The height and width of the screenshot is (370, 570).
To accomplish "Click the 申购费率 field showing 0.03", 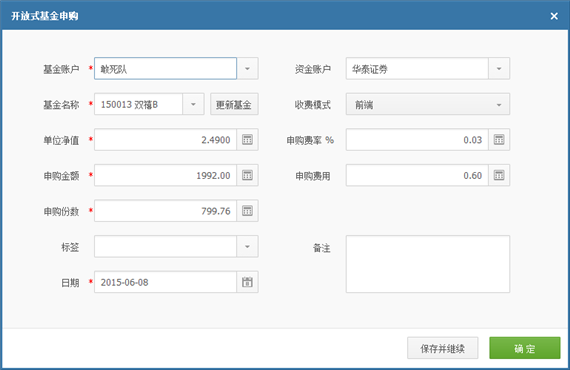I will point(417,140).
